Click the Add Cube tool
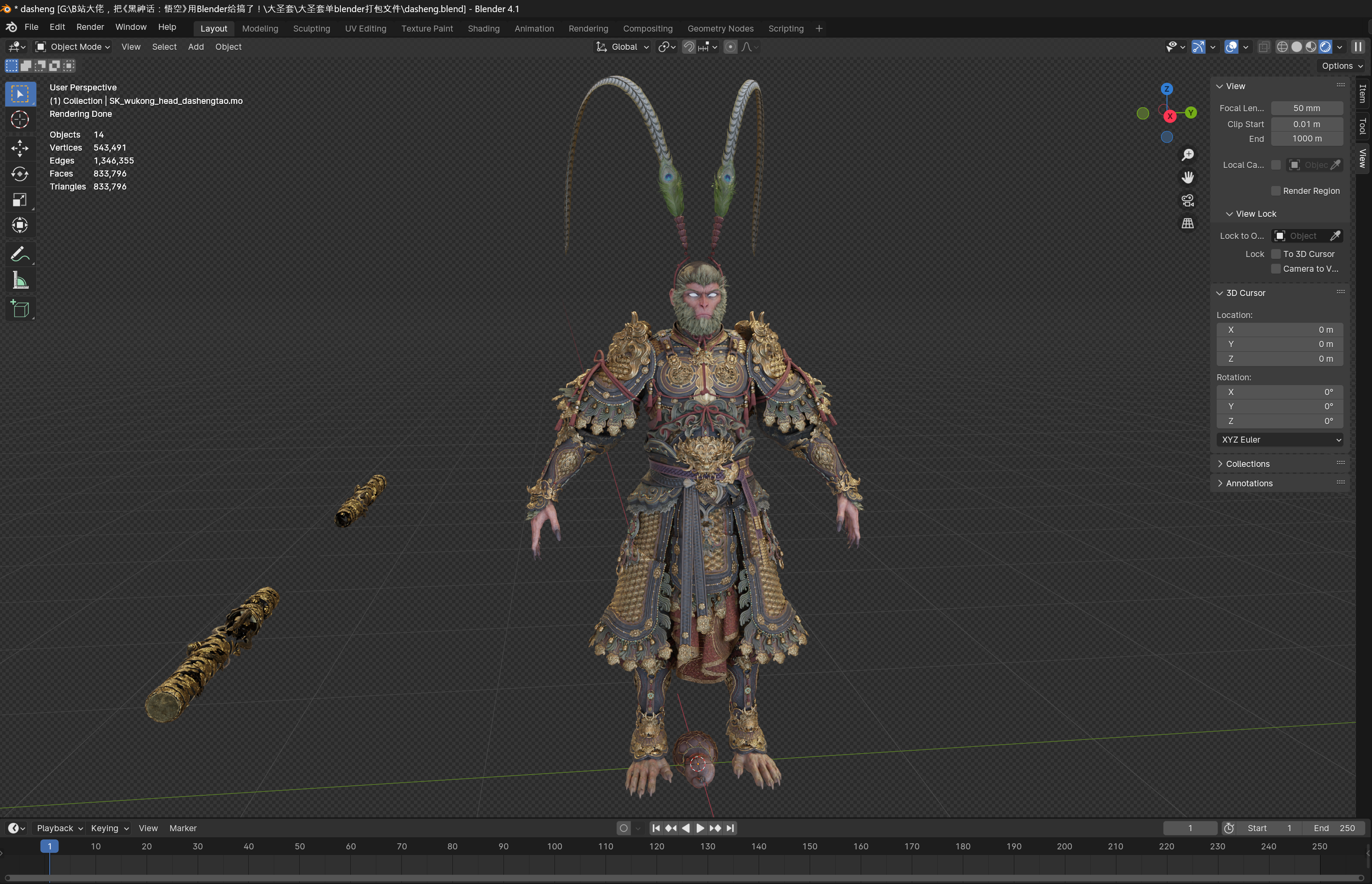Image resolution: width=1372 pixels, height=884 pixels. [20, 309]
